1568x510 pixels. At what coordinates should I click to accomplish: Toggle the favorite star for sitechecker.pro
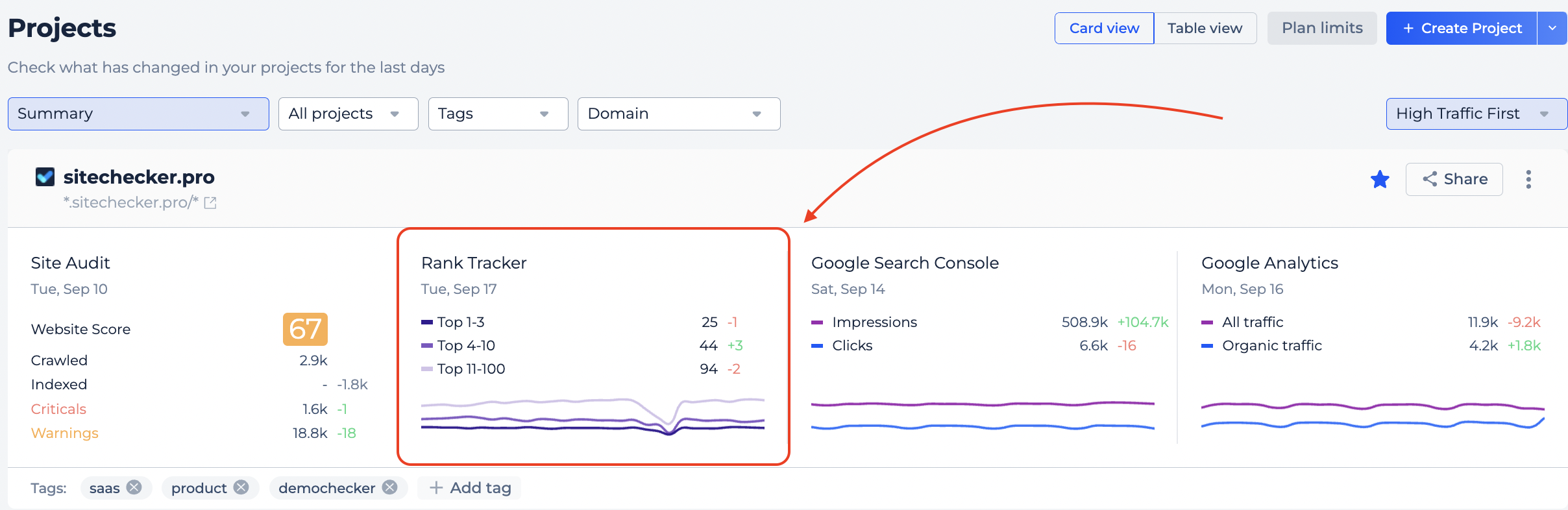coord(1380,179)
